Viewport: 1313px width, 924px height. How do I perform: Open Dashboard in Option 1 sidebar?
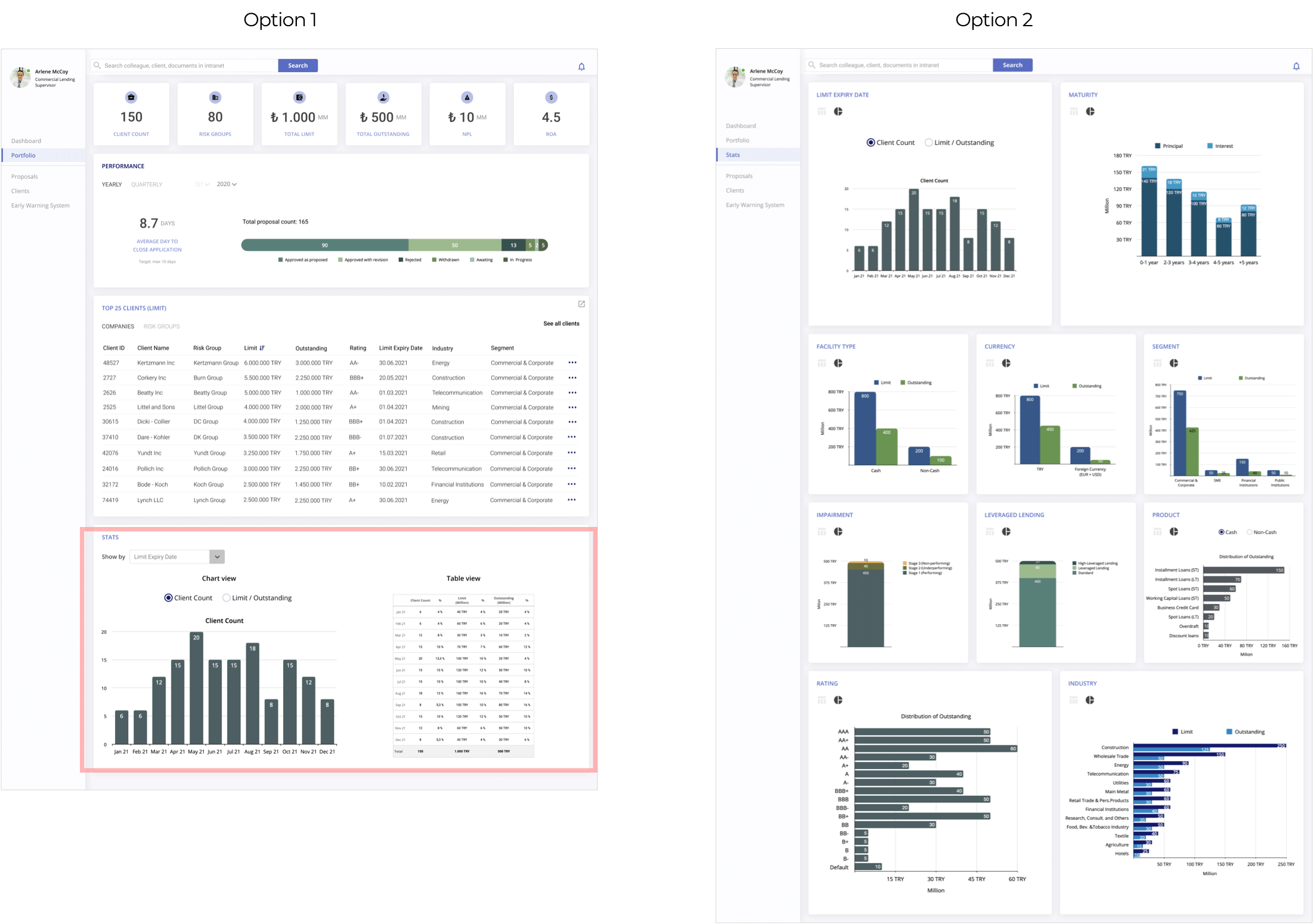pos(26,141)
